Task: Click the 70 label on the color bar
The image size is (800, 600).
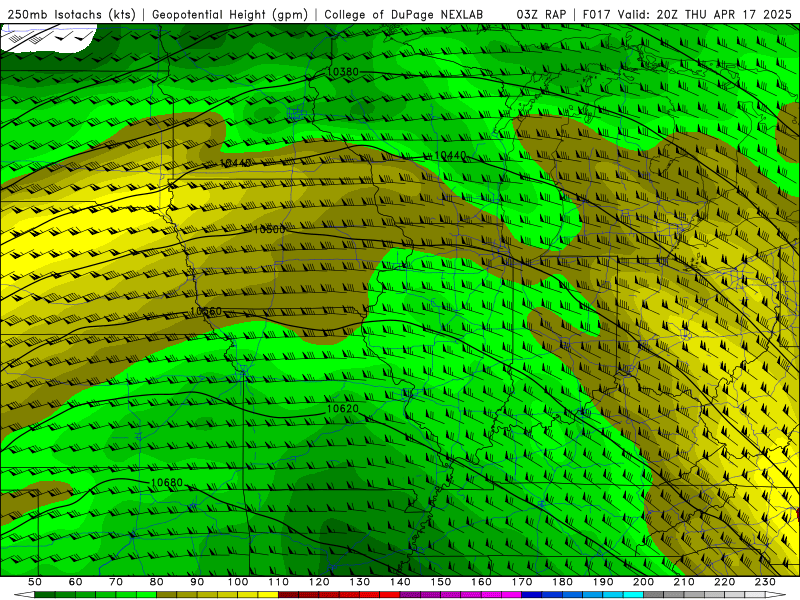Action: [x=116, y=582]
